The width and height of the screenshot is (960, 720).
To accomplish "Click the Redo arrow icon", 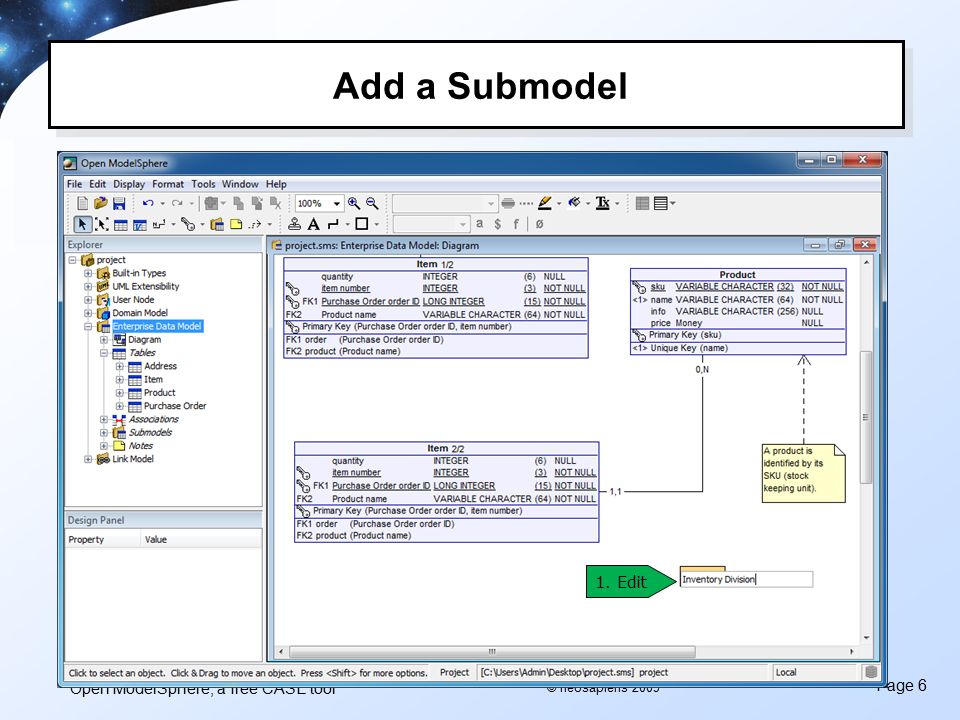I will (178, 203).
